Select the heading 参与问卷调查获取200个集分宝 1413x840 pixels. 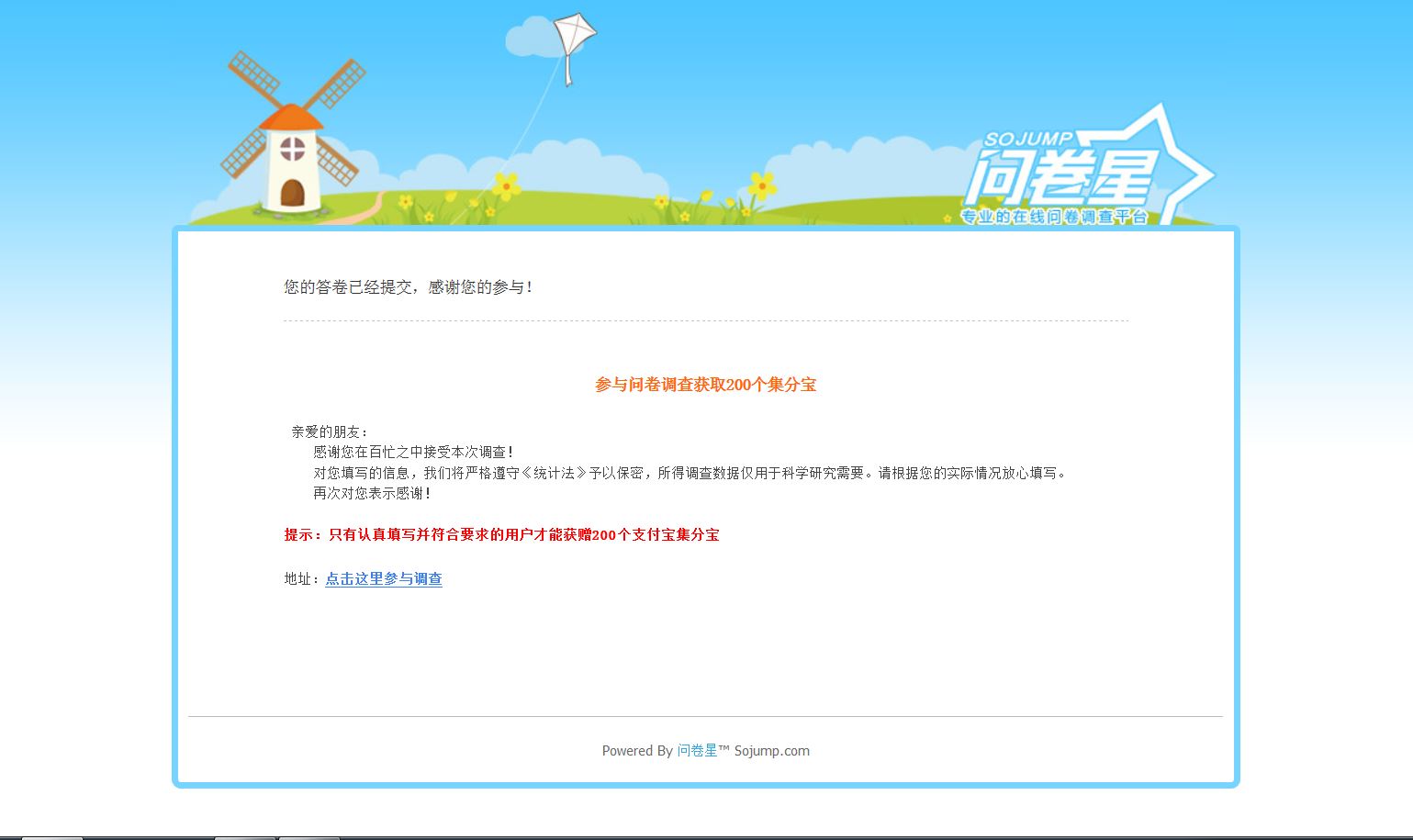(x=706, y=385)
